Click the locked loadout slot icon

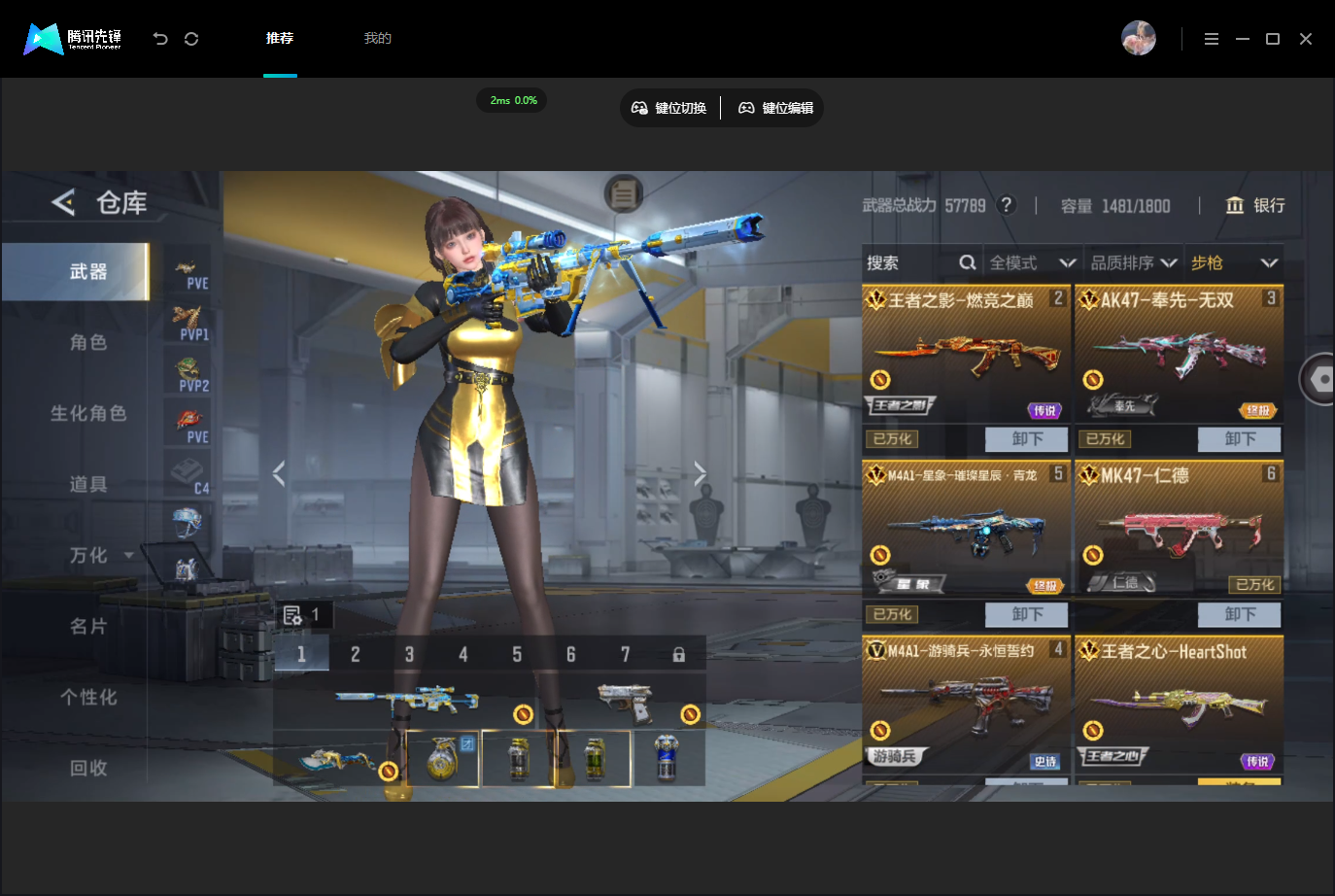[x=679, y=654]
